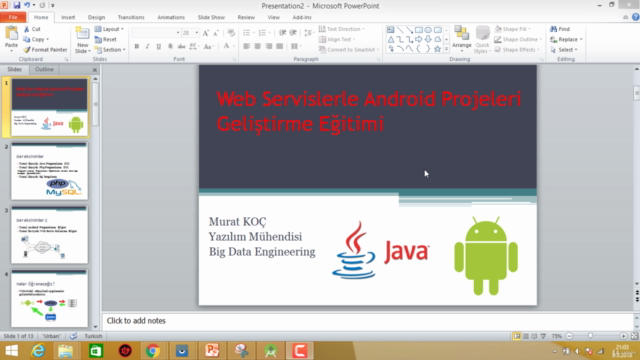Align text left

247,47
